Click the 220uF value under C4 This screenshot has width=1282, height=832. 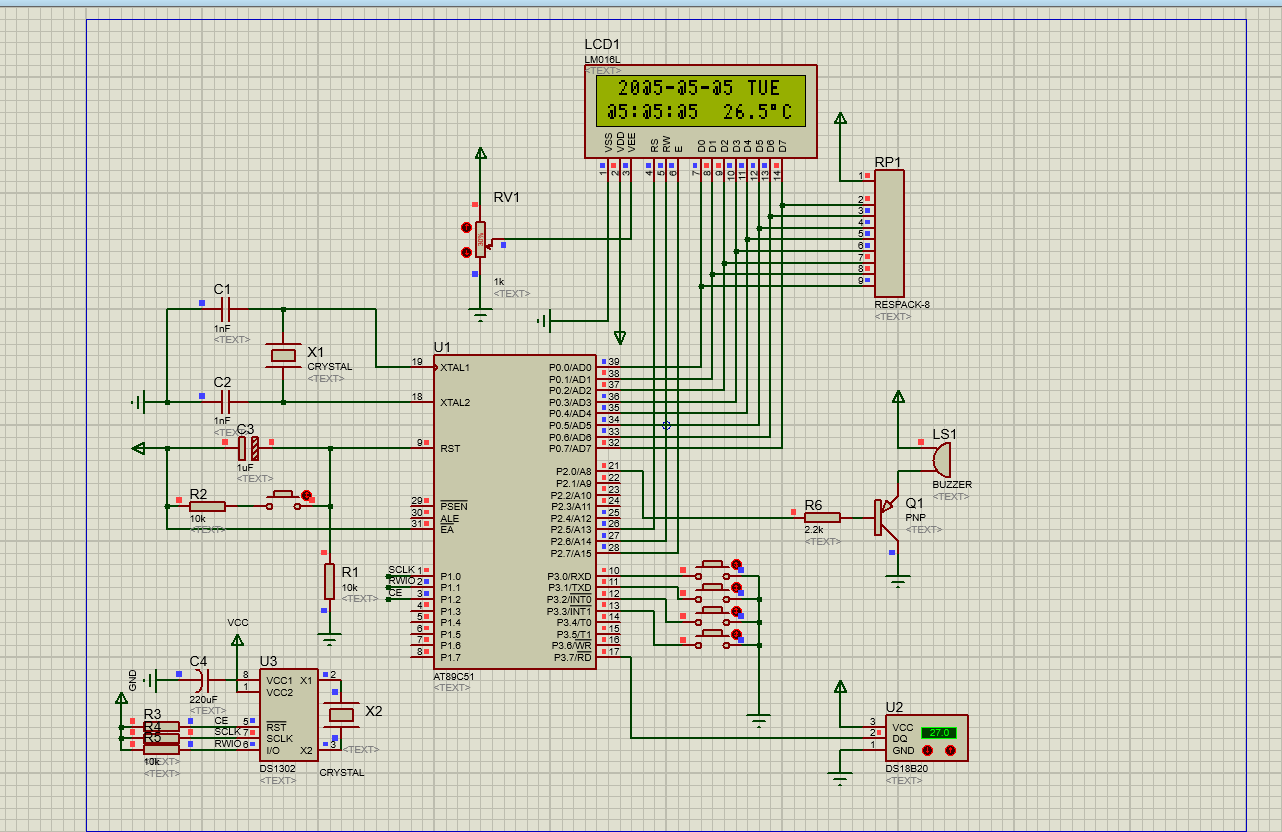pyautogui.click(x=203, y=699)
